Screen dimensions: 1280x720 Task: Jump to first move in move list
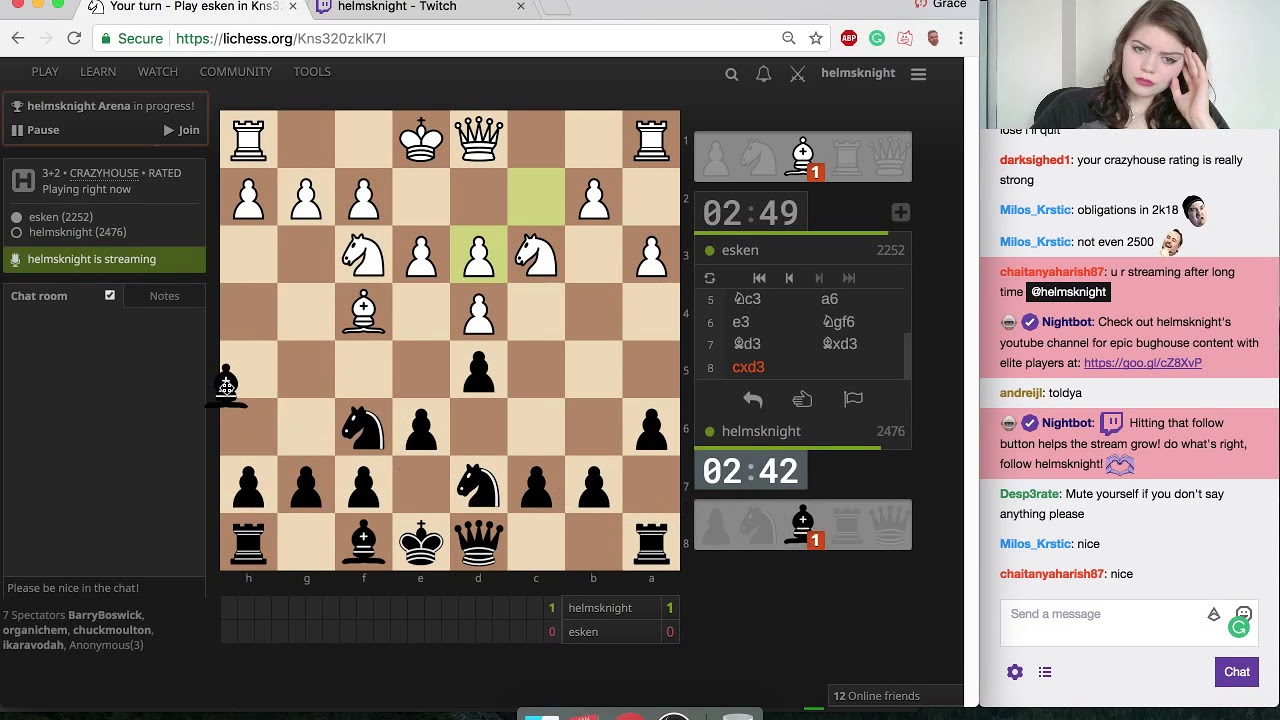759,278
